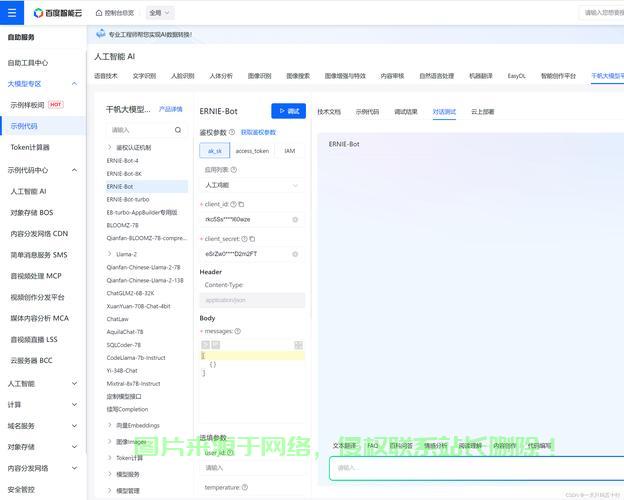Click the banner icon before 专业工程师

pyautogui.click(x=101, y=34)
